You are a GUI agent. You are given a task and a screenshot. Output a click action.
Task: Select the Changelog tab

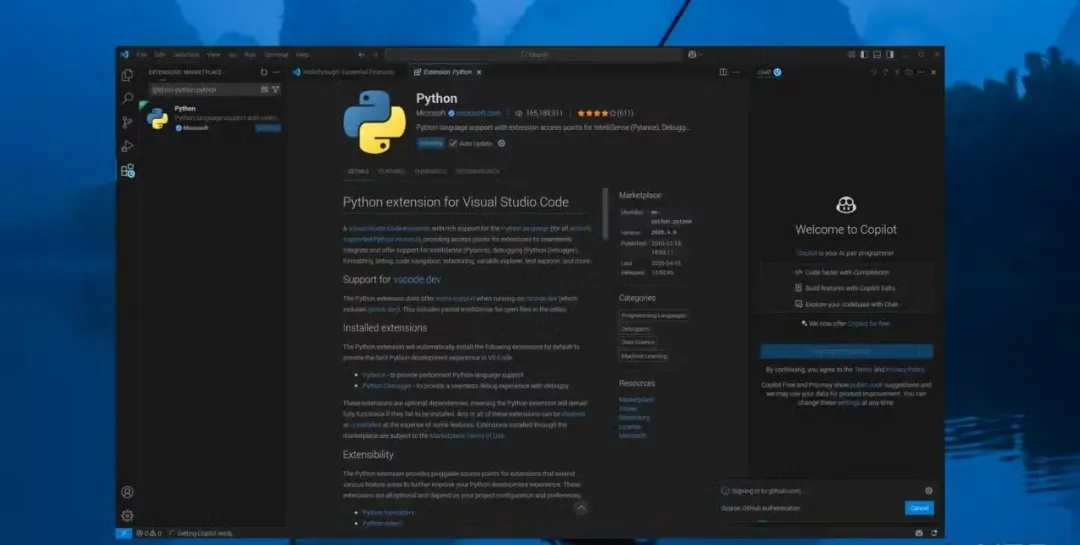click(x=430, y=172)
